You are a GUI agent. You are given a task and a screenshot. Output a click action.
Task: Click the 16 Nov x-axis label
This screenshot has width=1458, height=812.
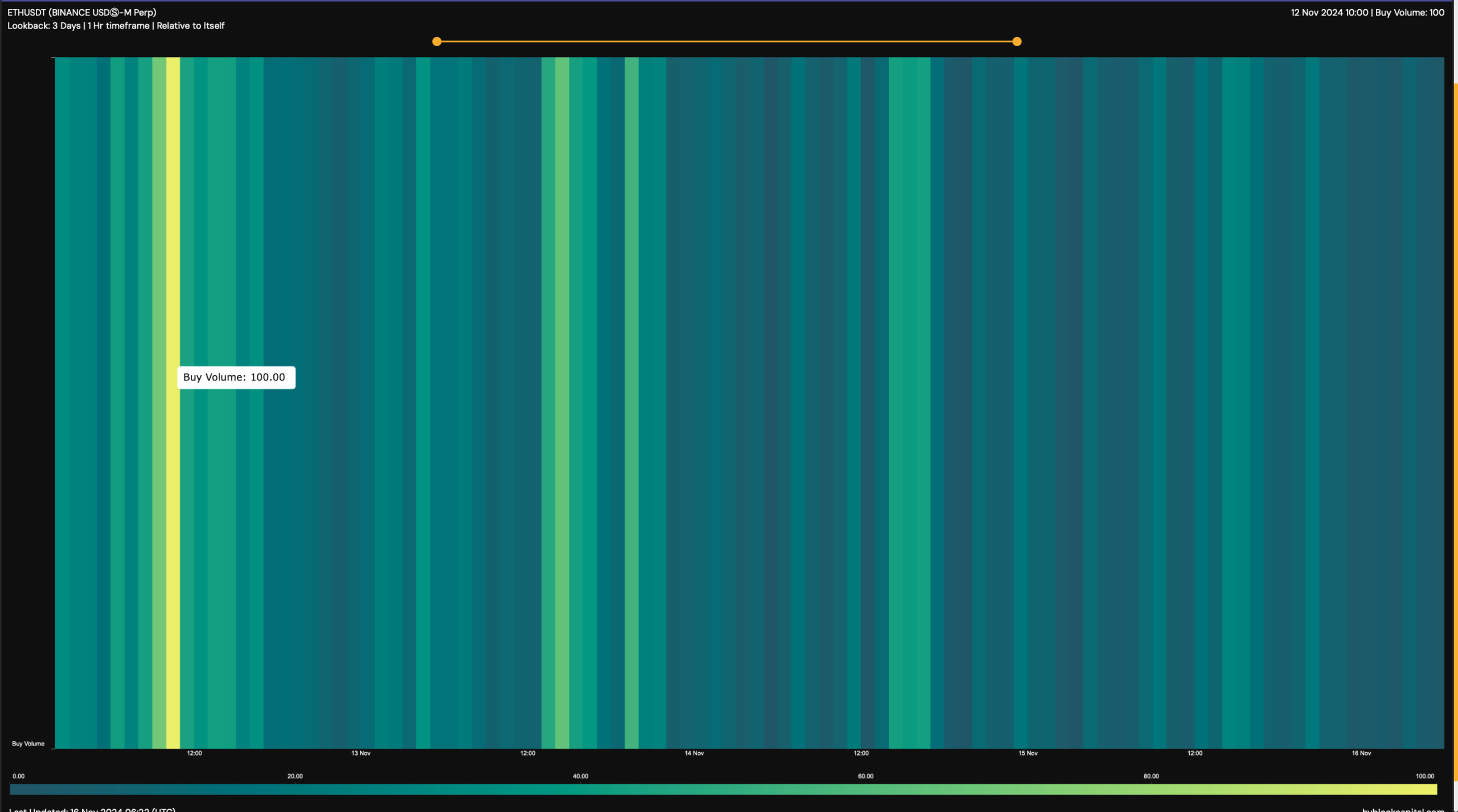(x=1362, y=753)
